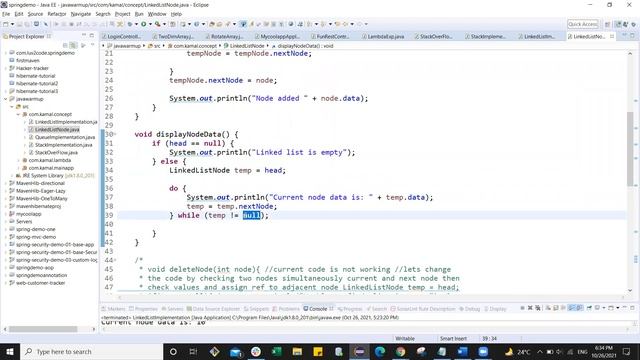Toggle Scroll Lock in Console toolbar
The width and height of the screenshot is (640, 360).
tap(556, 308)
